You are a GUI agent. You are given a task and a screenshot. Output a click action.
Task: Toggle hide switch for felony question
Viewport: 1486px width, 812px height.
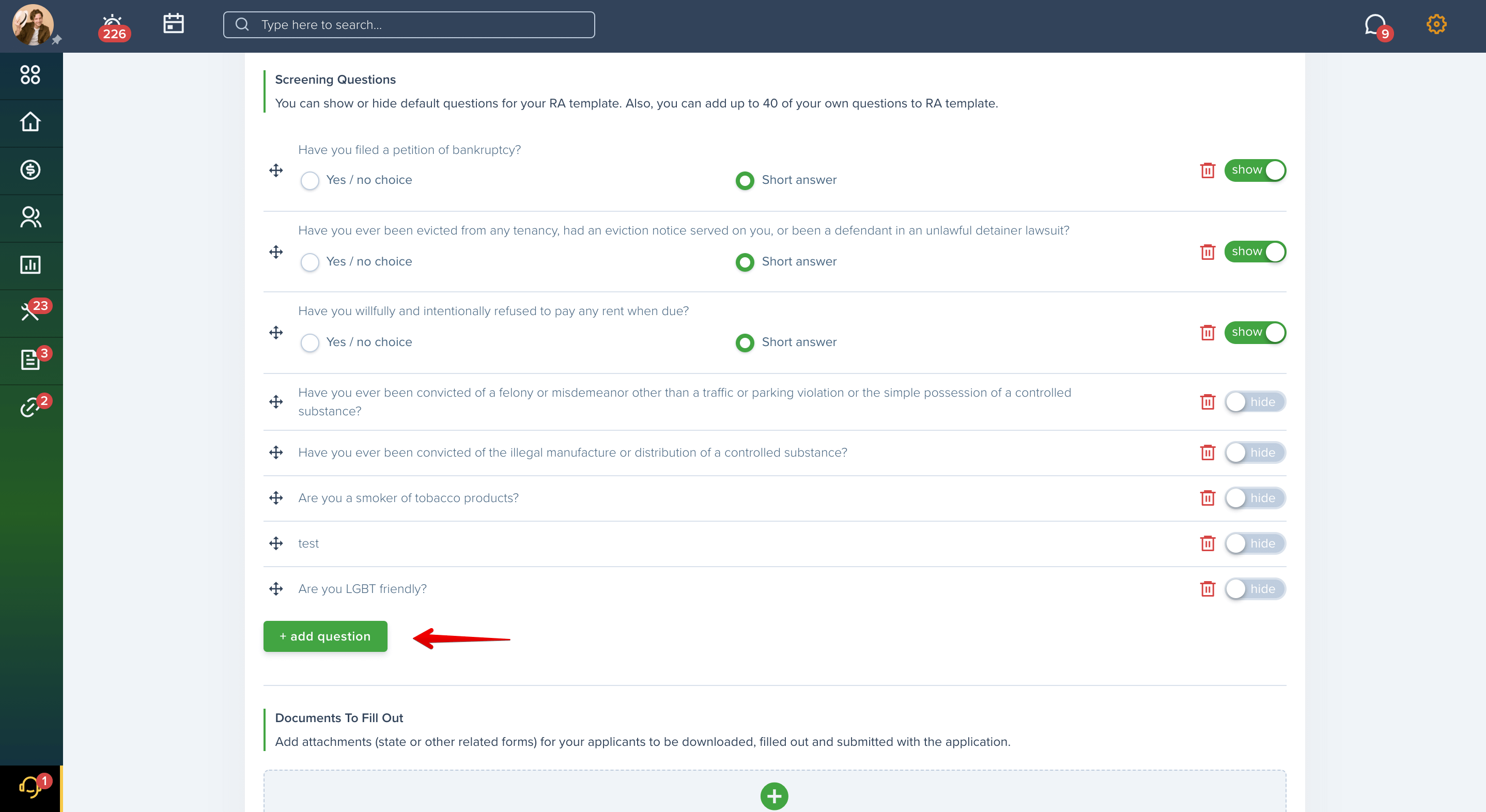[x=1255, y=402]
